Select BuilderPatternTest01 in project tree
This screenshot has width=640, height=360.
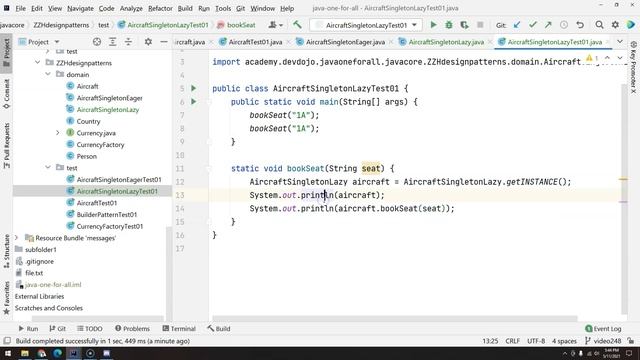[107, 214]
